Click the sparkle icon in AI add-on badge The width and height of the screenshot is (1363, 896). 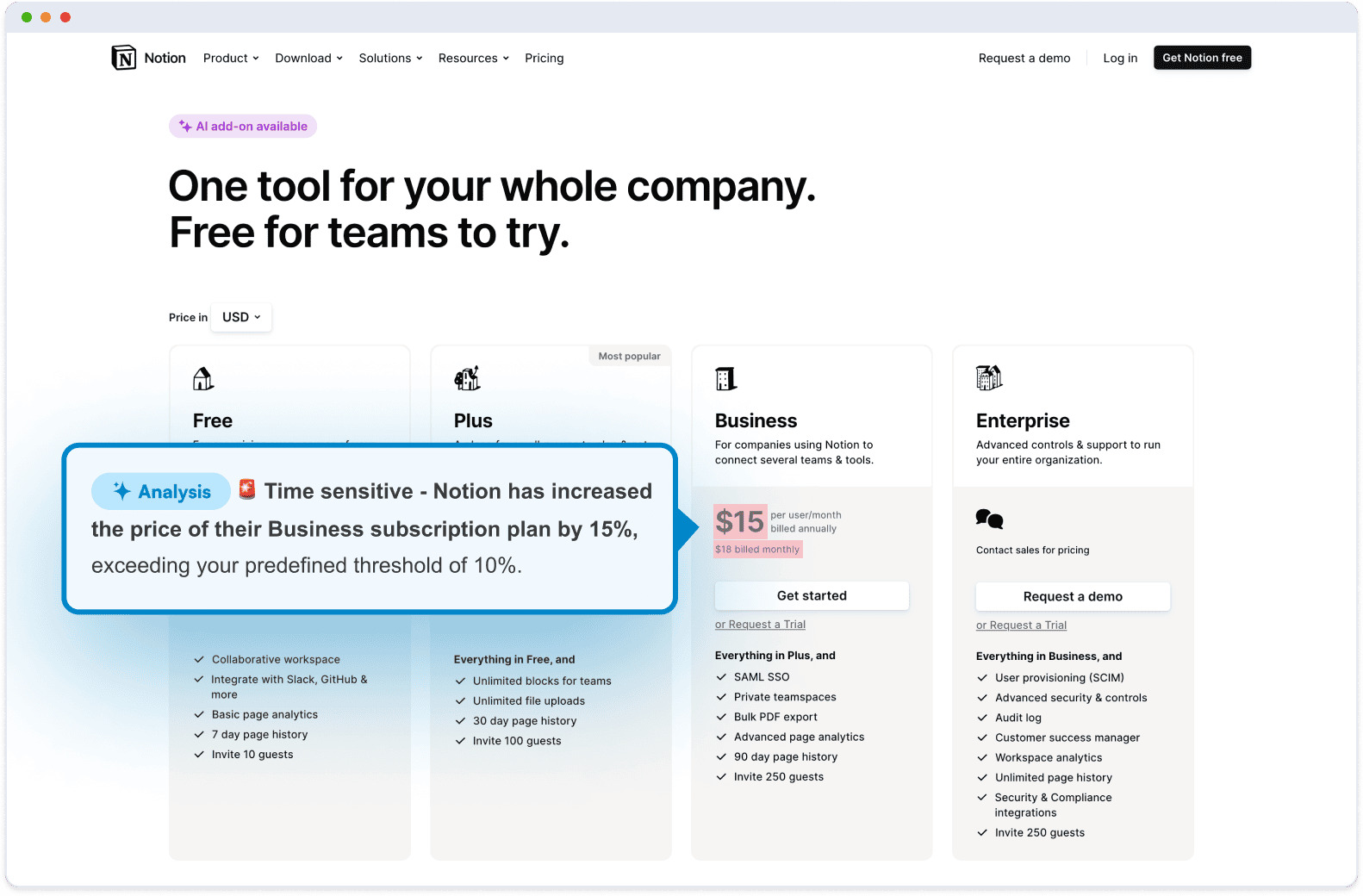[185, 126]
